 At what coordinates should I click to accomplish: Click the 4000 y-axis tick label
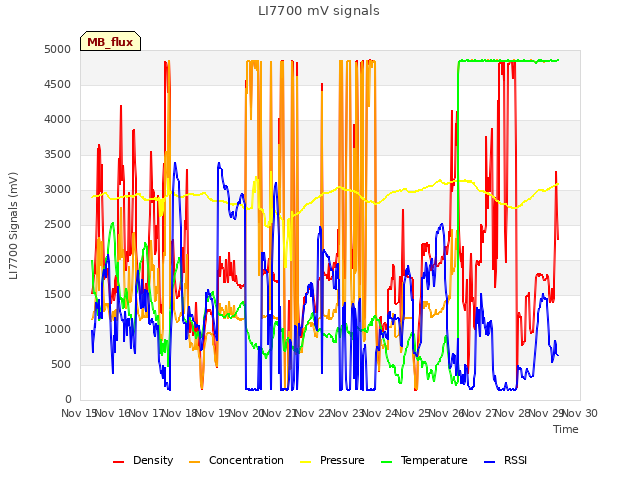click(x=58, y=120)
